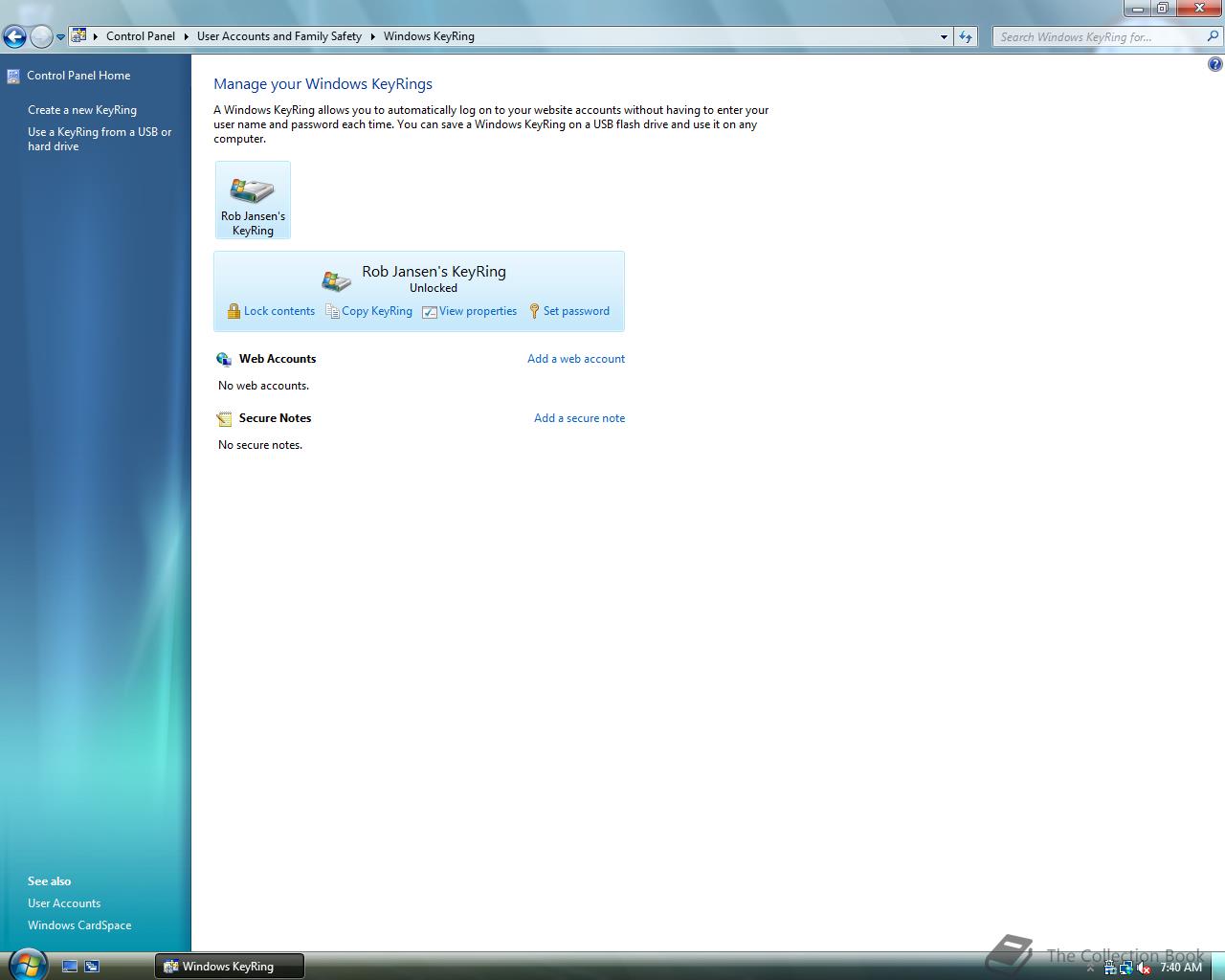Show hidden tray icons chevron
The image size is (1225, 980).
click(x=1090, y=969)
